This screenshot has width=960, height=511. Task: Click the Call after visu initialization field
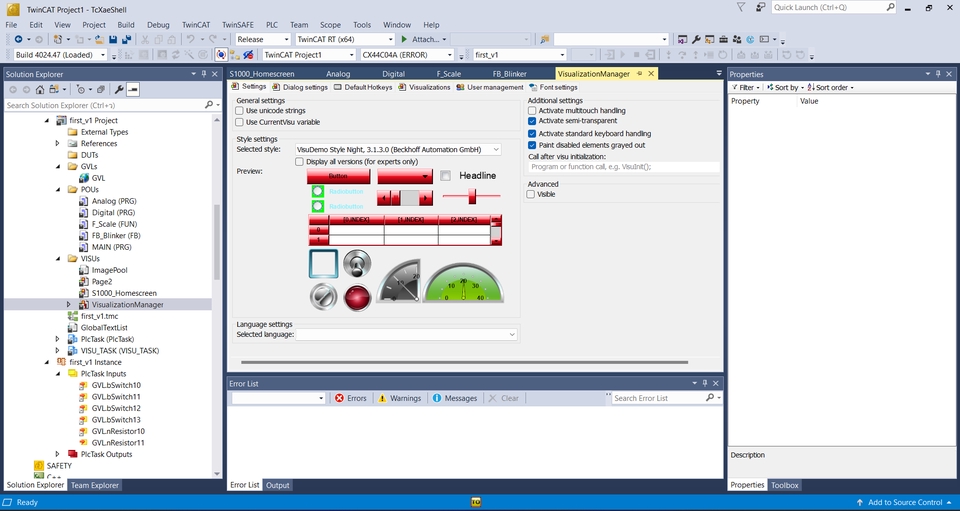pos(623,166)
